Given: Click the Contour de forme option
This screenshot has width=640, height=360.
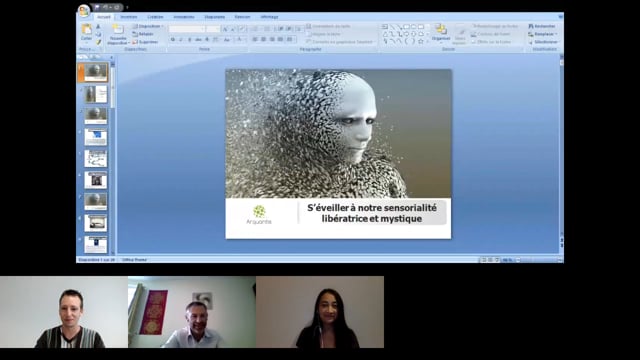Looking at the screenshot, I should pos(490,34).
